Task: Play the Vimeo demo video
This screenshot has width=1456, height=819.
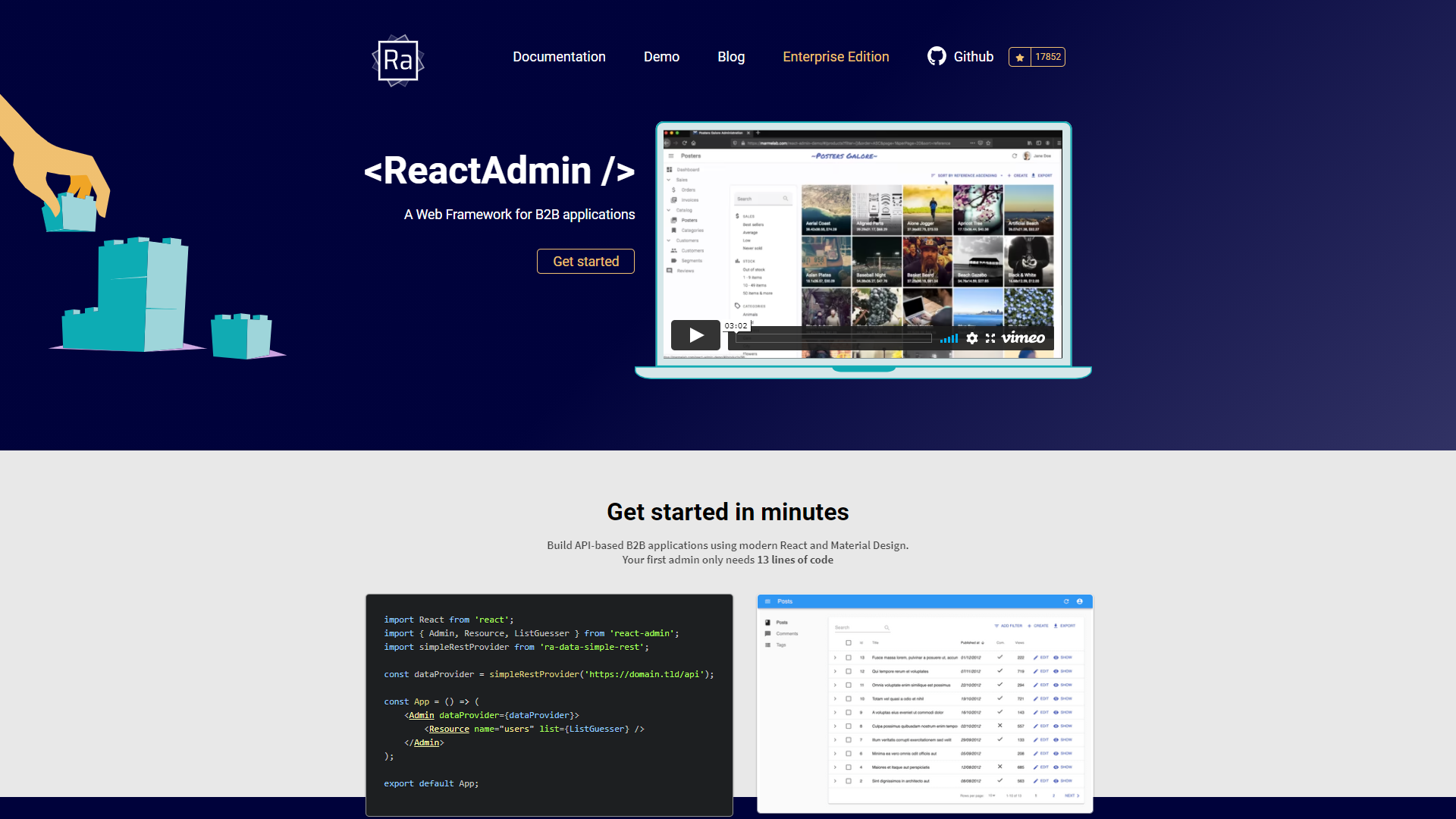Action: click(695, 335)
